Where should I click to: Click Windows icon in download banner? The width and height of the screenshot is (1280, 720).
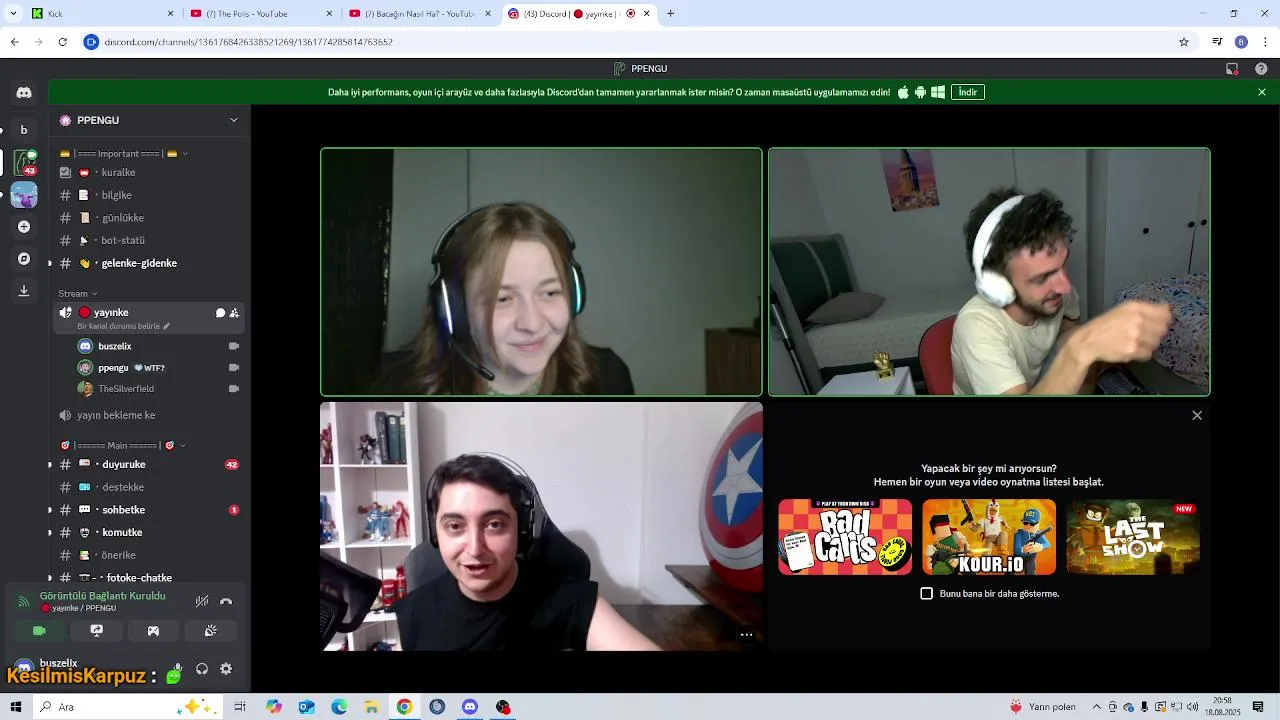click(x=938, y=92)
